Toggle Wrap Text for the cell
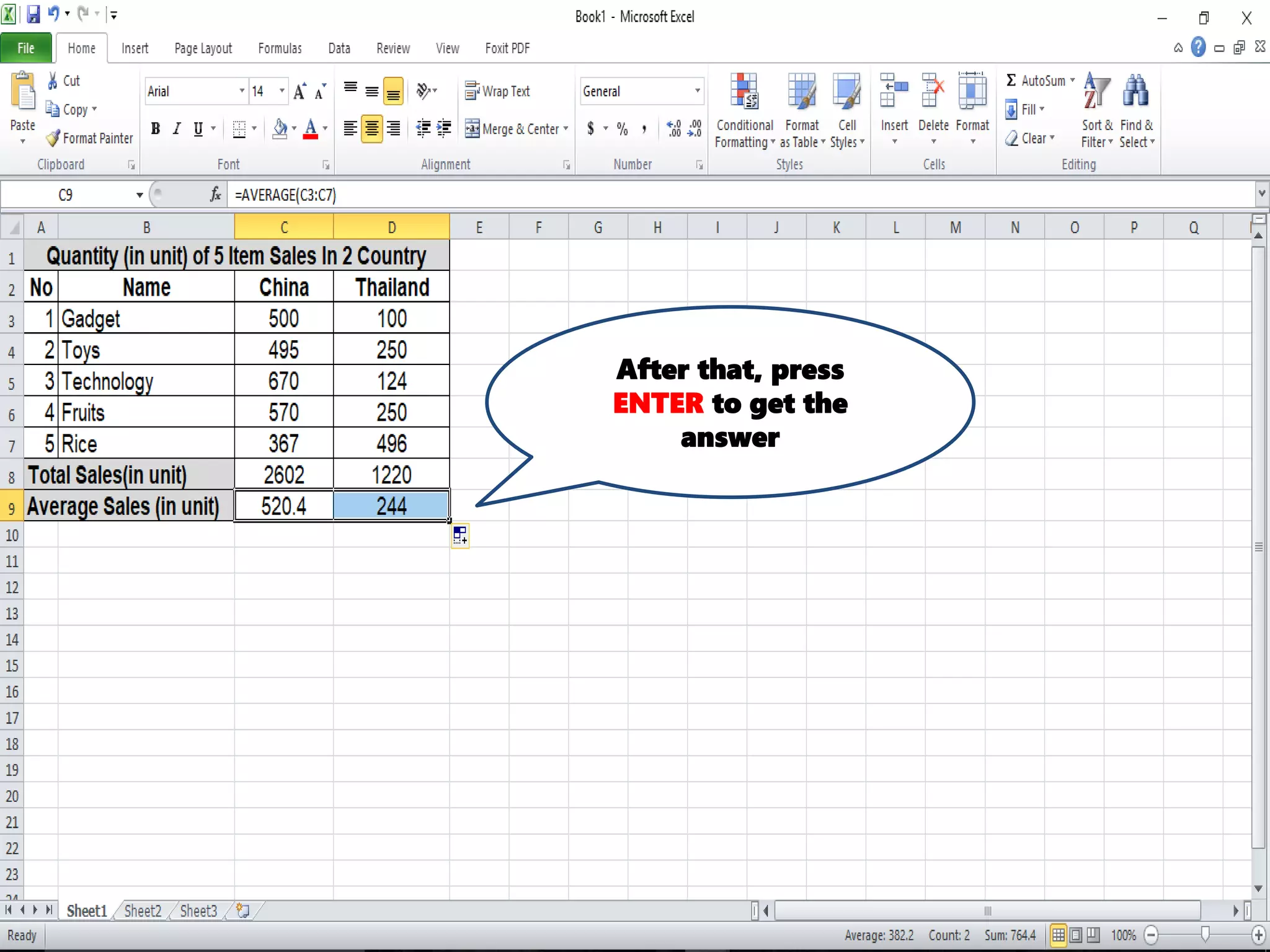Viewport: 1270px width, 952px height. coord(497,91)
